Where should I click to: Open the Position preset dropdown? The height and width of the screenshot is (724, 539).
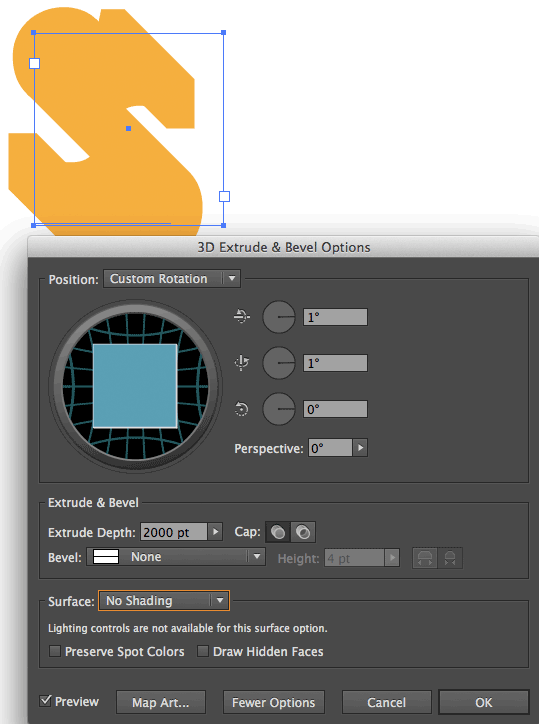coord(172,279)
